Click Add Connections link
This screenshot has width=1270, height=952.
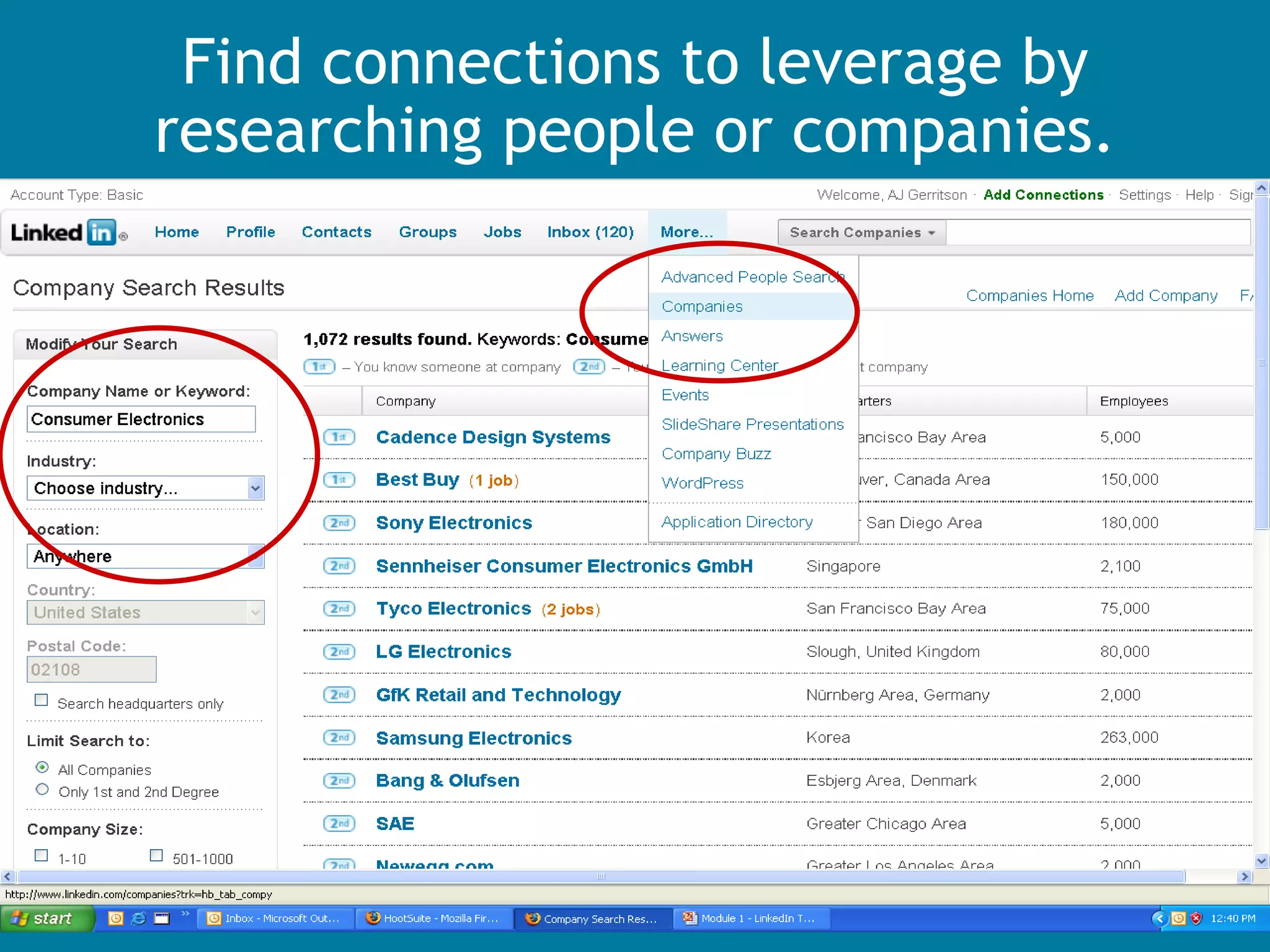point(1044,195)
